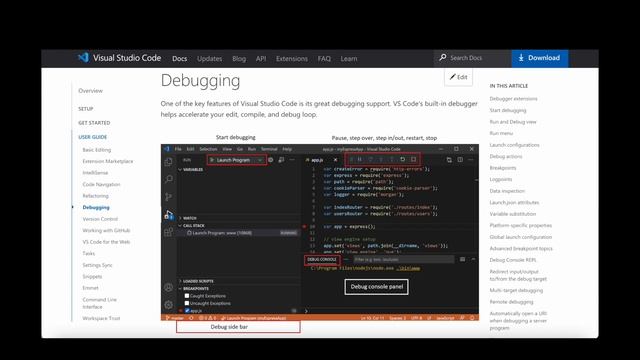Screen dimensions: 640x360
Task: Click the Search Docs input field
Action: 473,58
